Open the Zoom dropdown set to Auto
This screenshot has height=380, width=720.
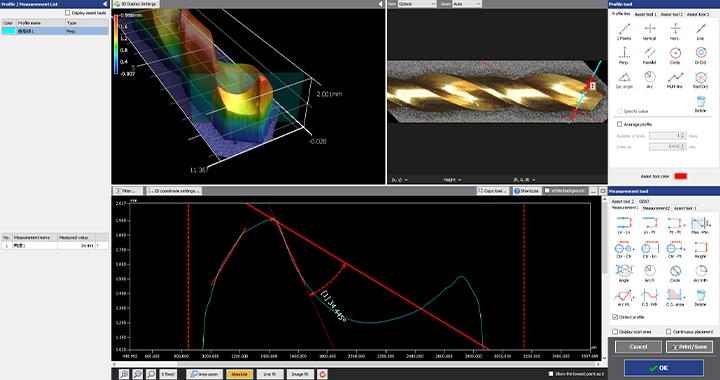(x=467, y=4)
